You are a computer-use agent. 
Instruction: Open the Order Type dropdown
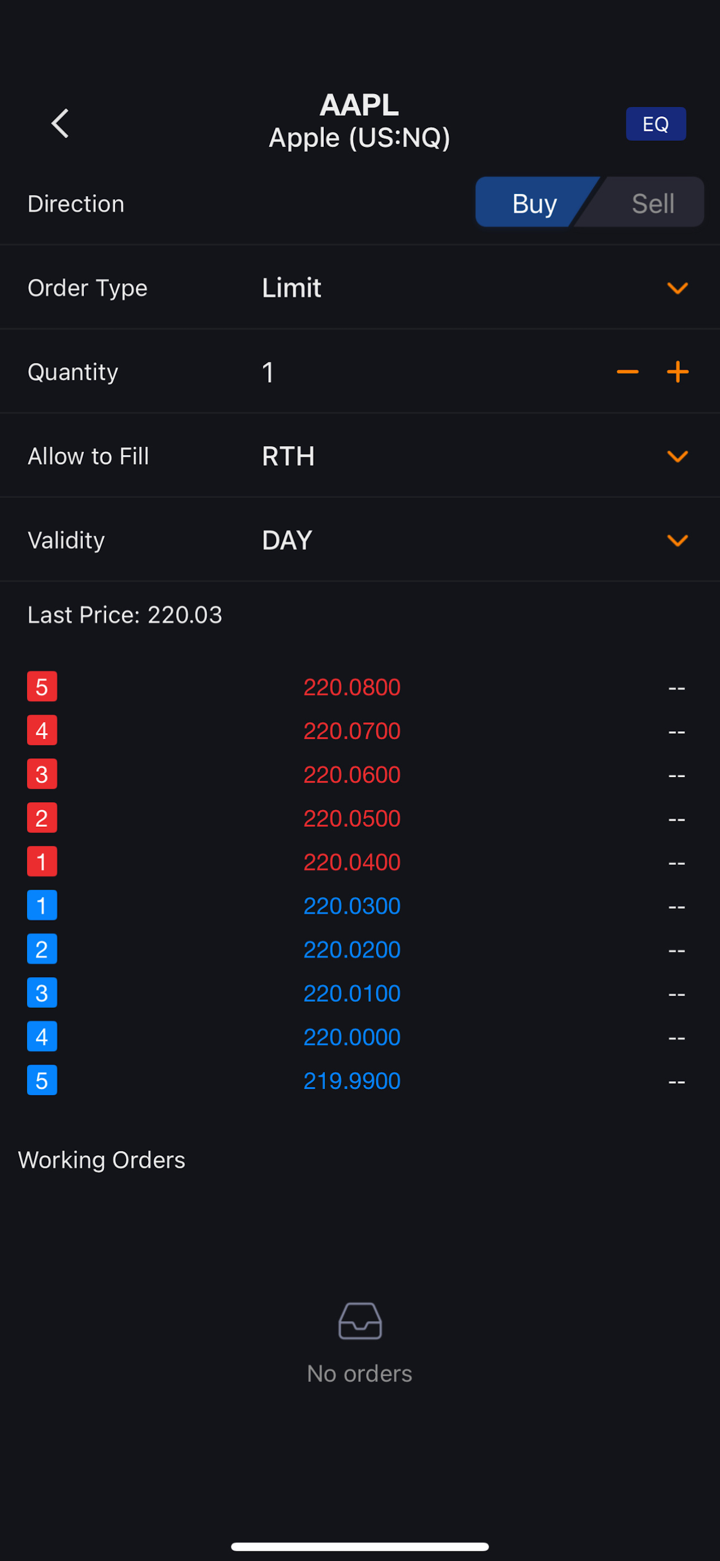tap(677, 288)
